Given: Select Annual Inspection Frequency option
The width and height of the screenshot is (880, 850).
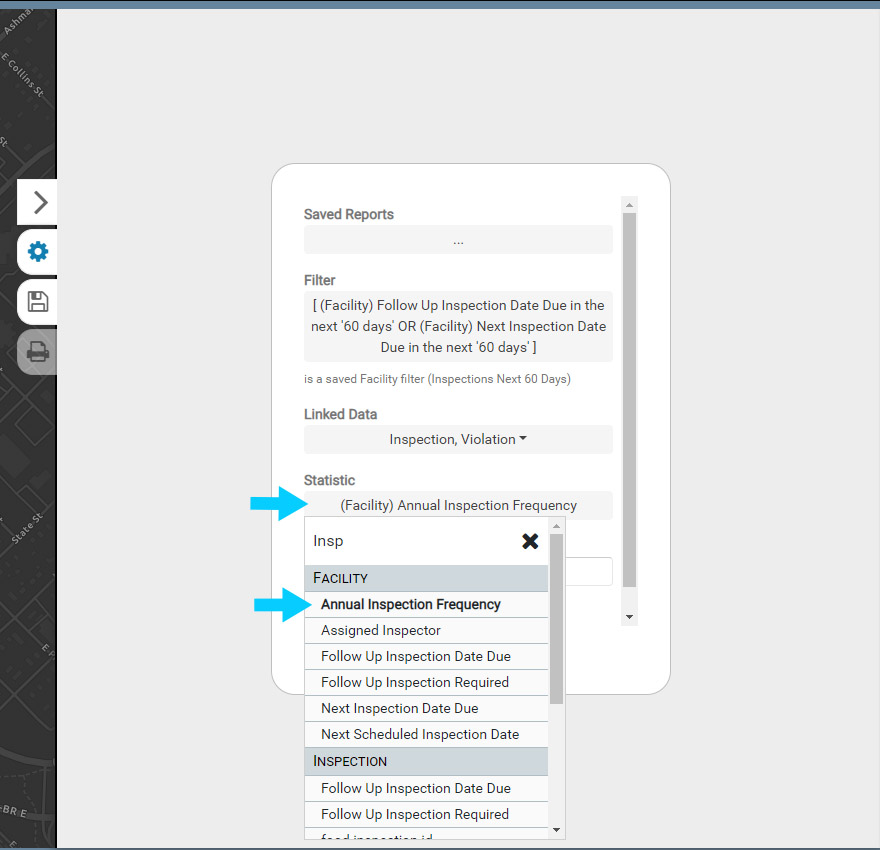Looking at the screenshot, I should click(x=411, y=605).
